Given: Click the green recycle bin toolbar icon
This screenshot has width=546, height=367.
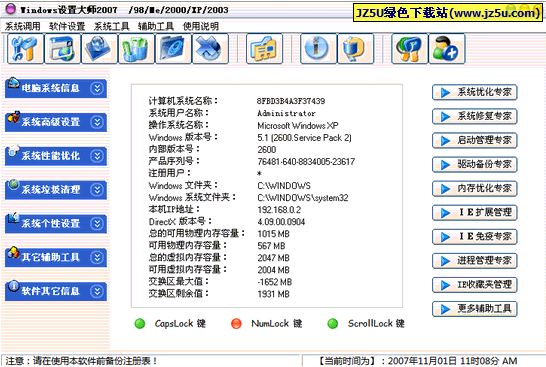Looking at the screenshot, I should click(x=136, y=49).
